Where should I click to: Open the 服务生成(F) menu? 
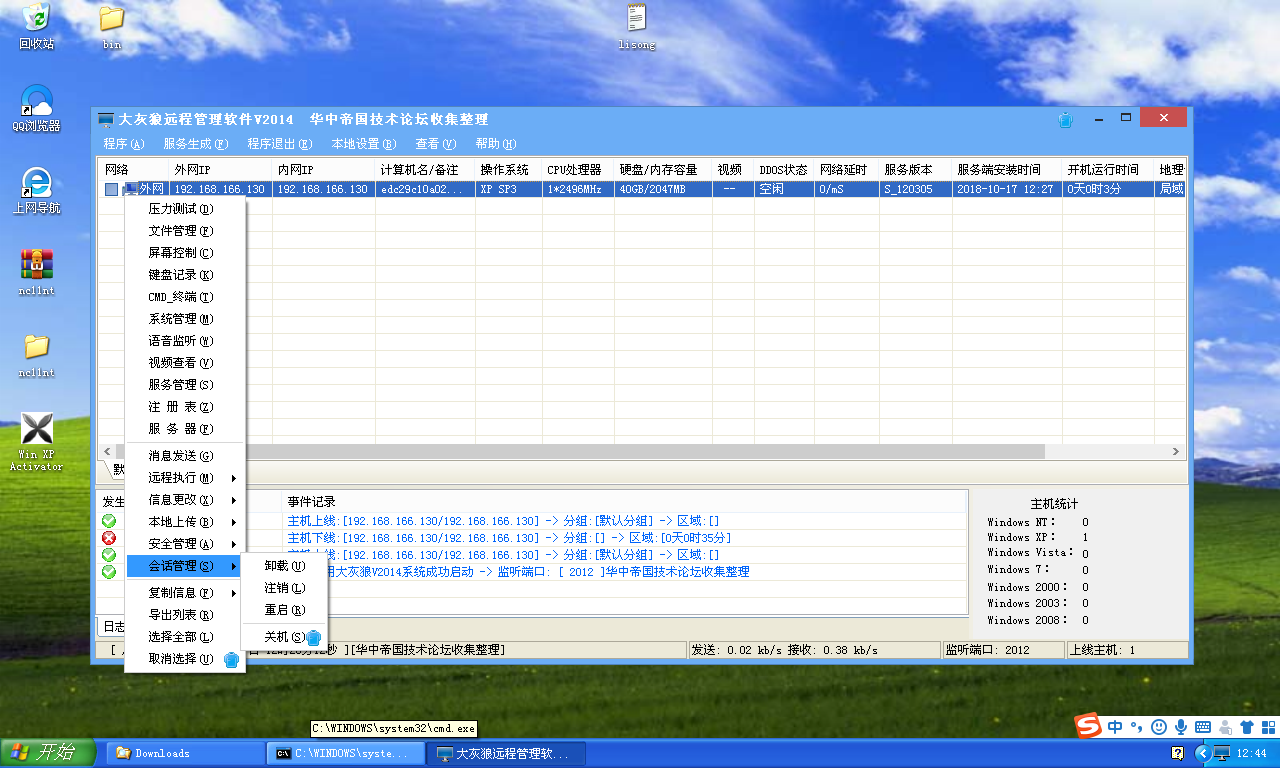click(195, 144)
